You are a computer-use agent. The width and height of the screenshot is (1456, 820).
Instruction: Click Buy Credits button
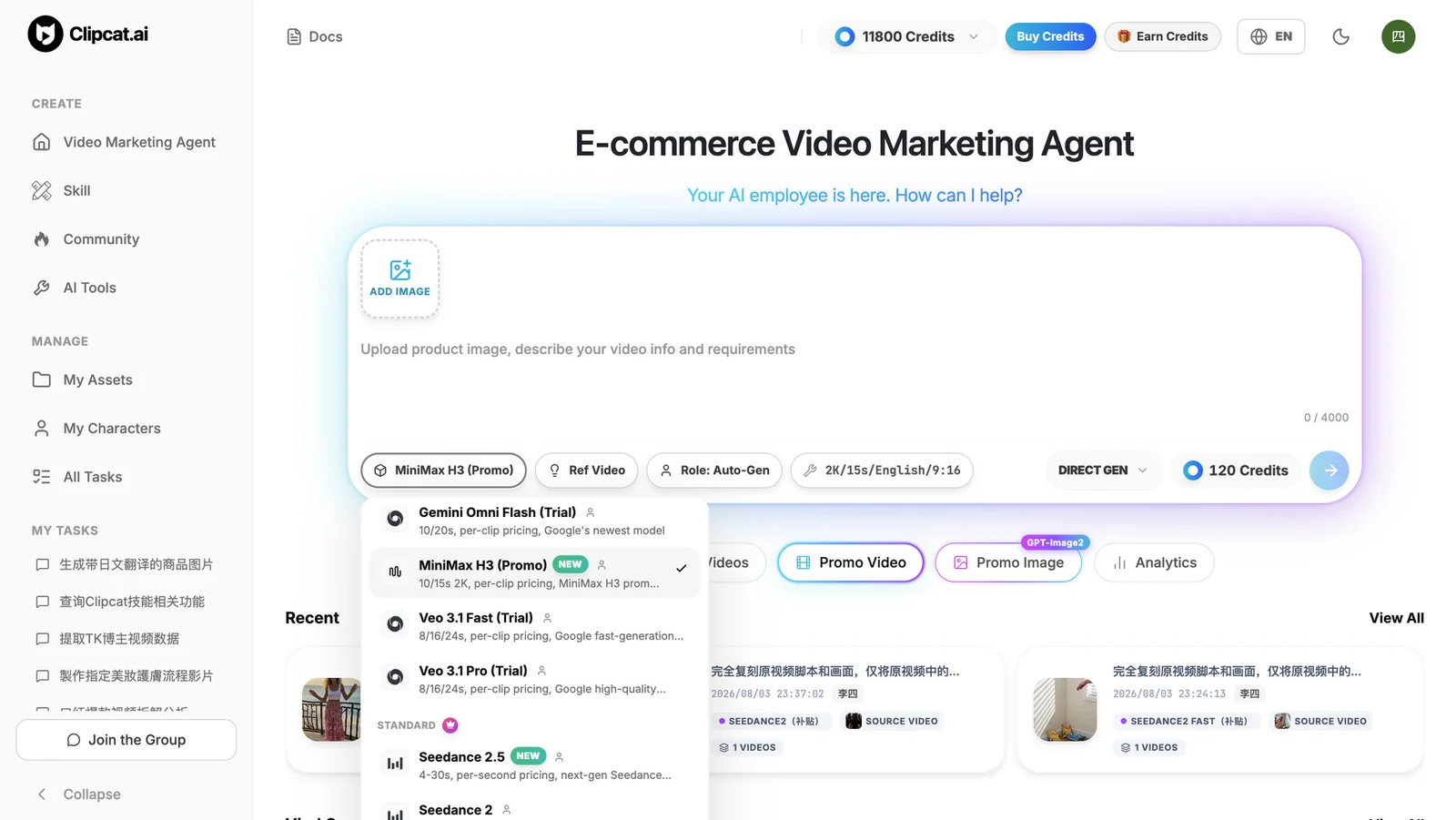pos(1050,36)
